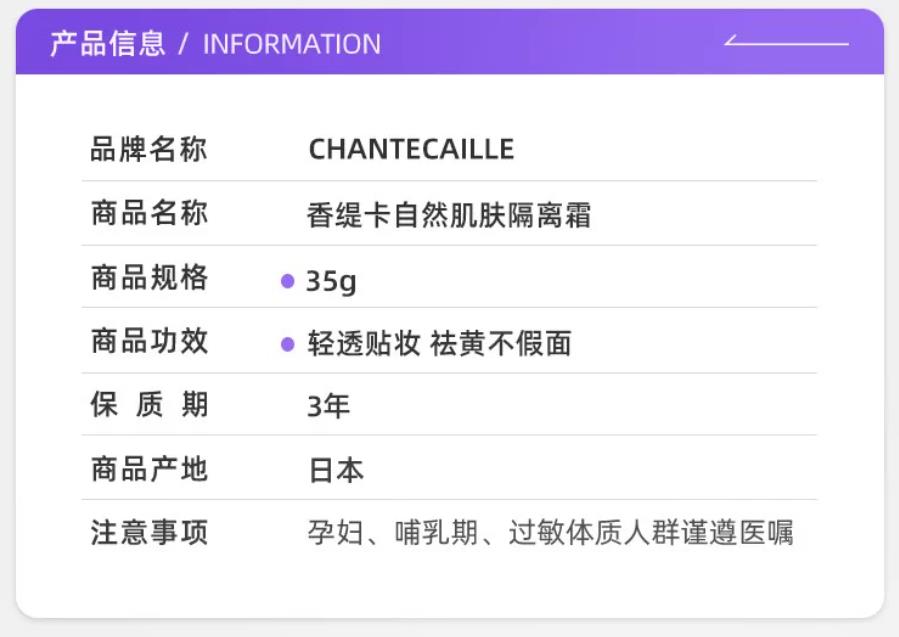Select the 35g specification value
Viewport: 899px width, 637px height.
[331, 282]
